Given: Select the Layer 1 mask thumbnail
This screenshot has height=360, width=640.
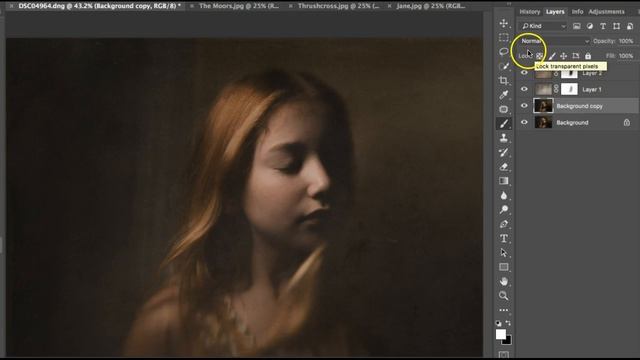Looking at the screenshot, I should 569,89.
